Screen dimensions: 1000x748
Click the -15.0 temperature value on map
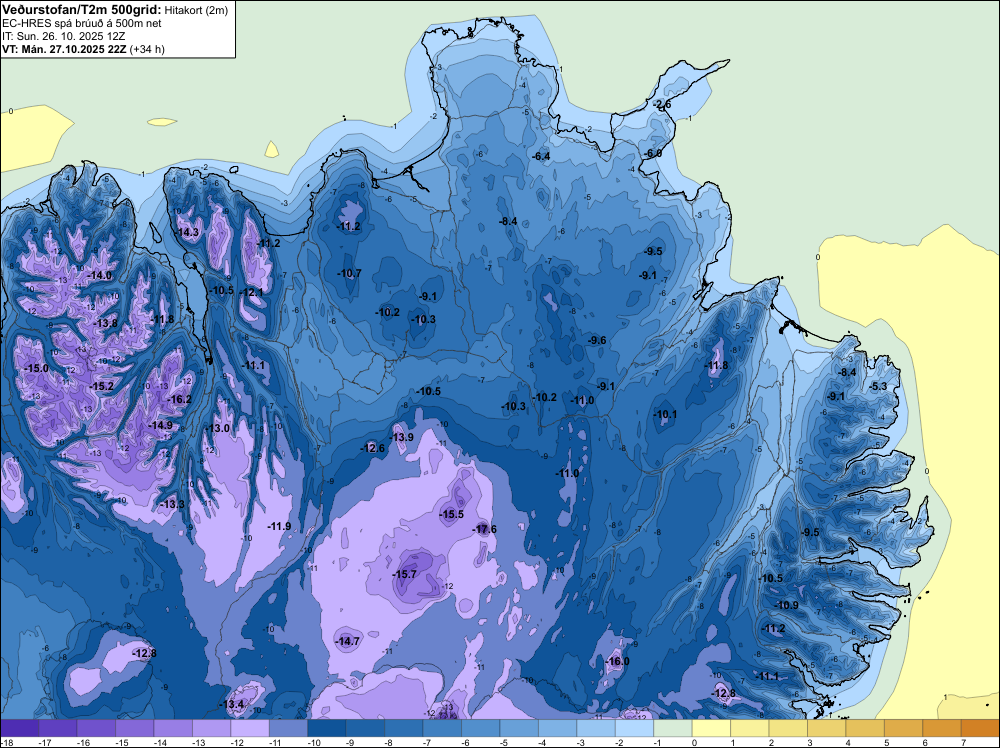point(36,368)
